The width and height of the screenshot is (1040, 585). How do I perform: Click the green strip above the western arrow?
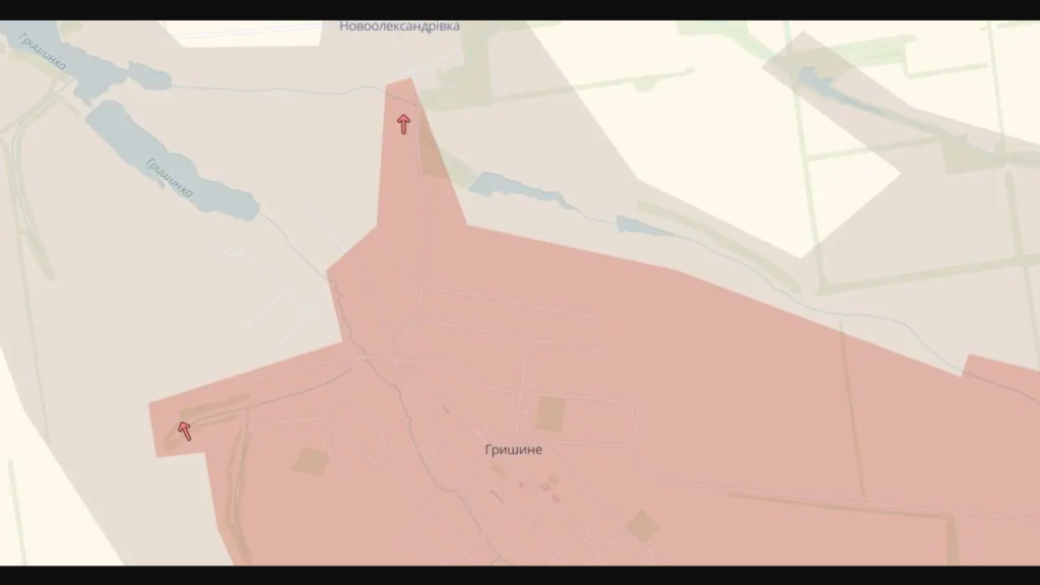(x=215, y=405)
